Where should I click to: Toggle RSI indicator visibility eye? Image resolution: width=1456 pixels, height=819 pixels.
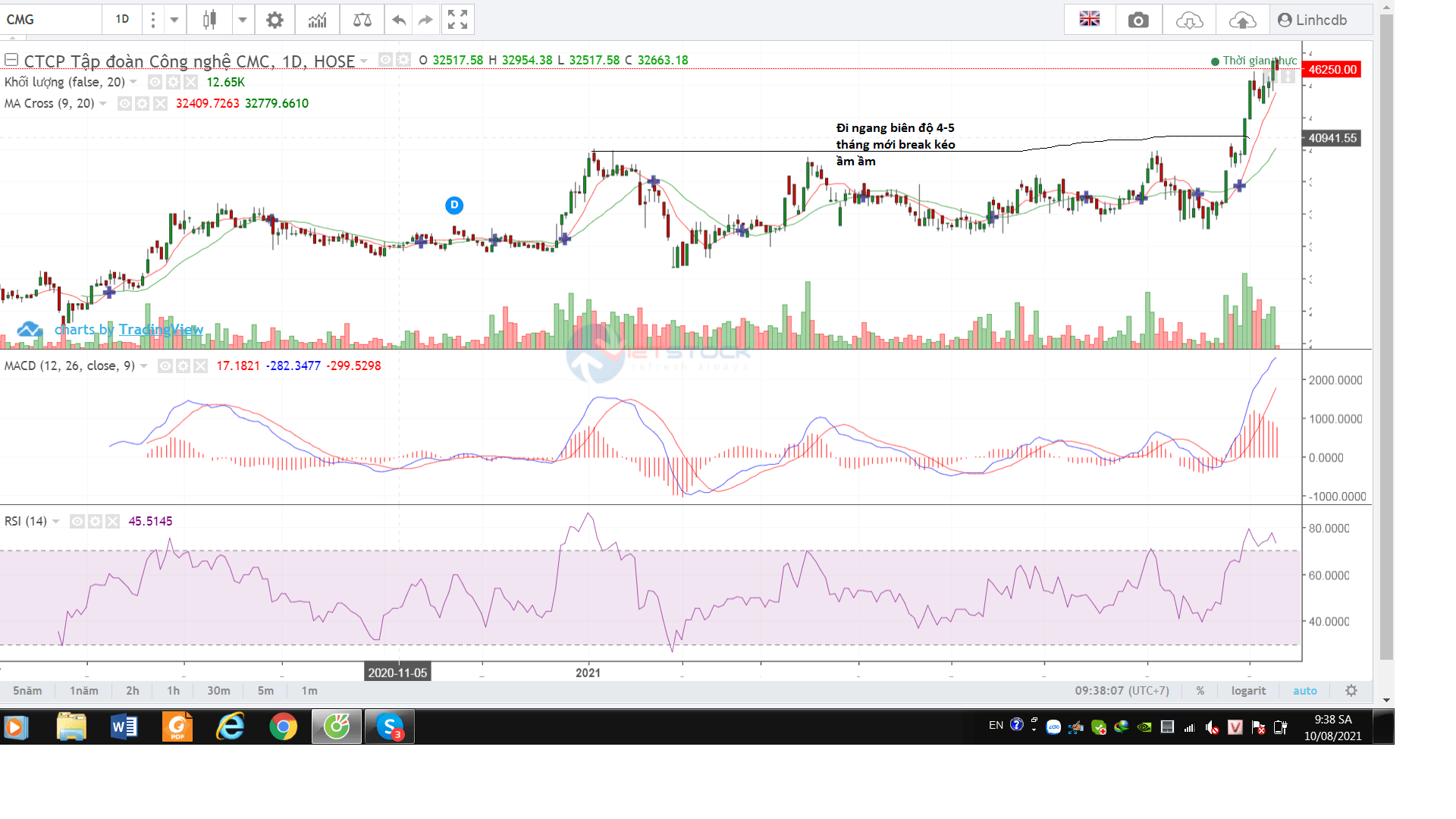pyautogui.click(x=77, y=521)
